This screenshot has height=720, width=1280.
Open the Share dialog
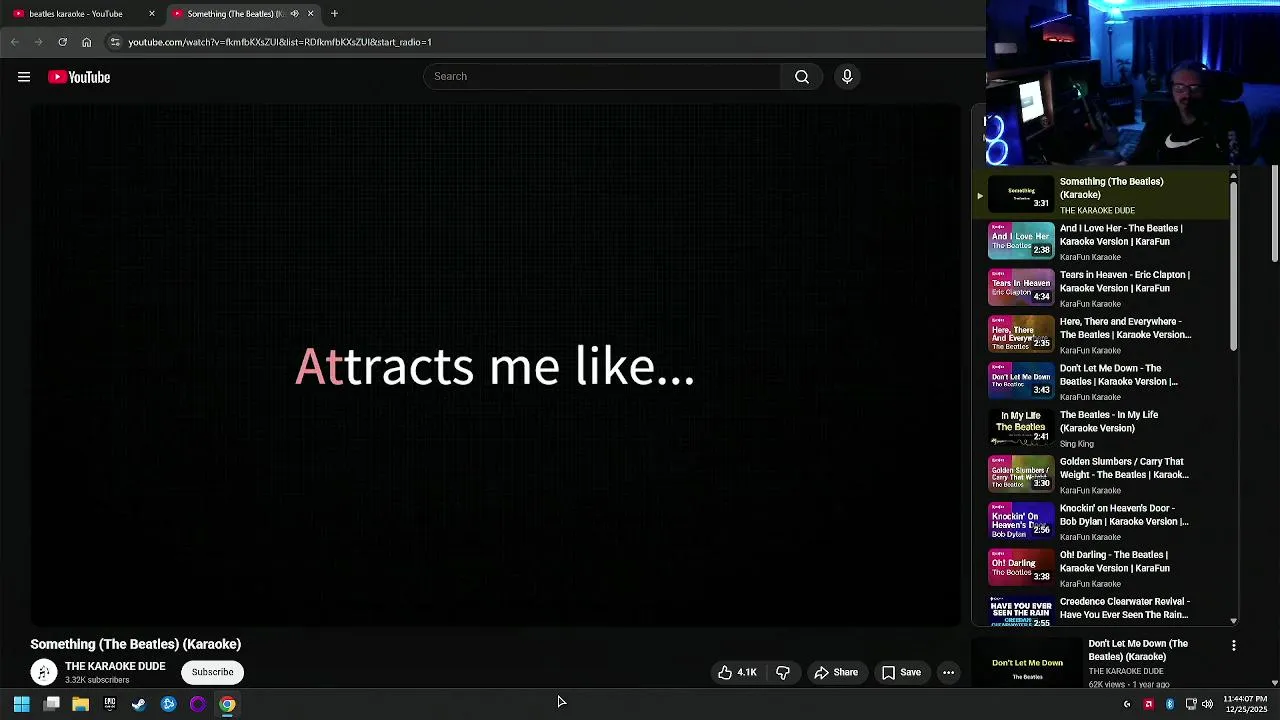coord(836,673)
